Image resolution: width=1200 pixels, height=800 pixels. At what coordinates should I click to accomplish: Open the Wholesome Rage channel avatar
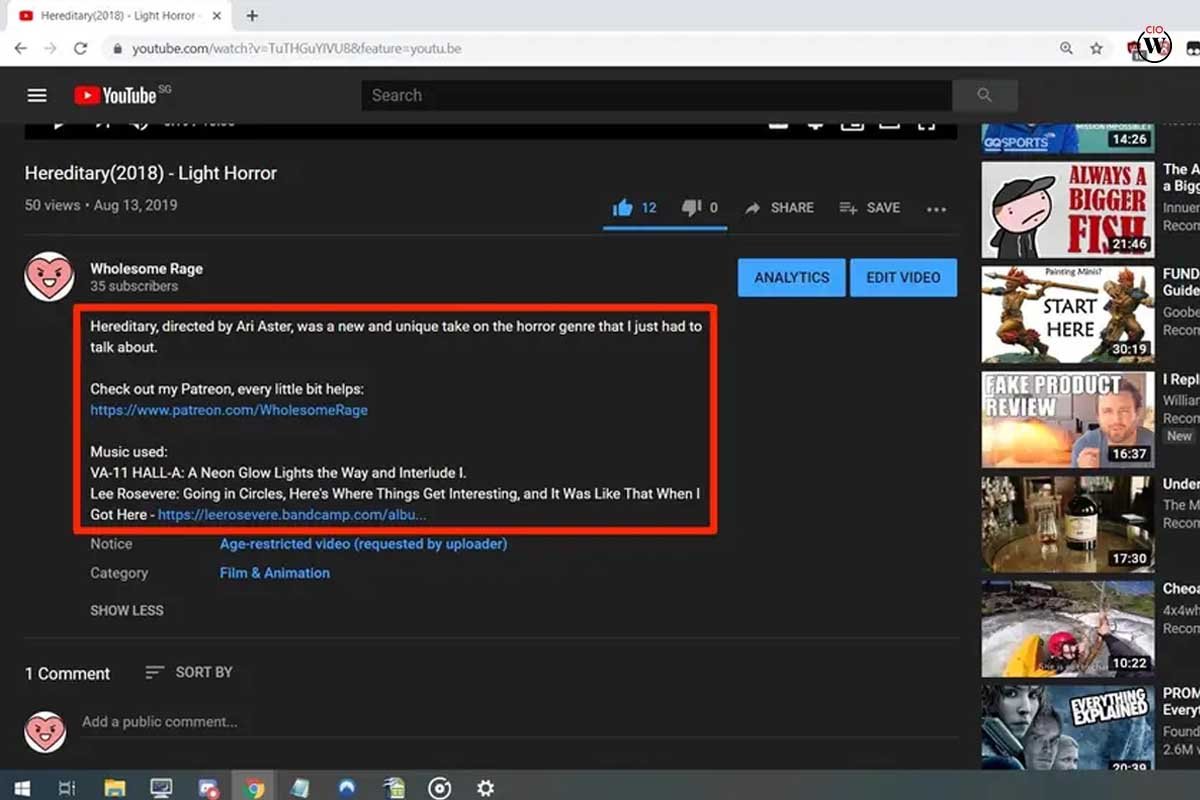49,277
